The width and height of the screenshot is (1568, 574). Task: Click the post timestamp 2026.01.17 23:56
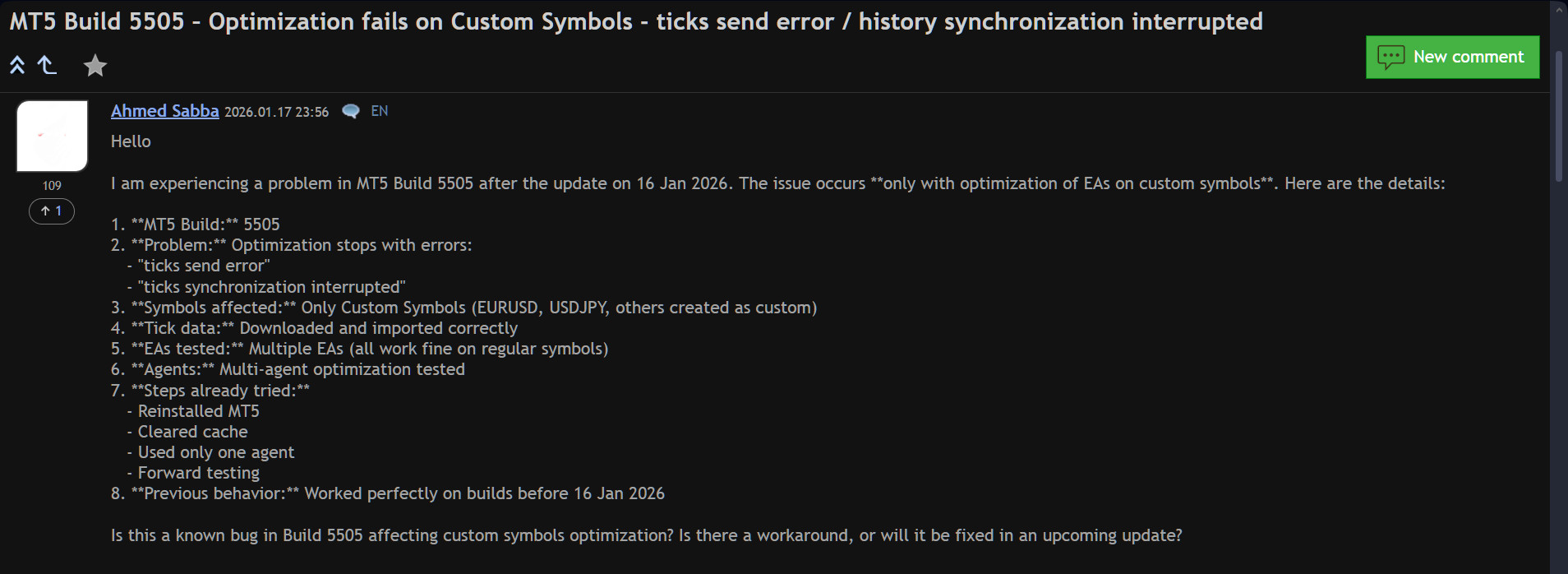(276, 112)
